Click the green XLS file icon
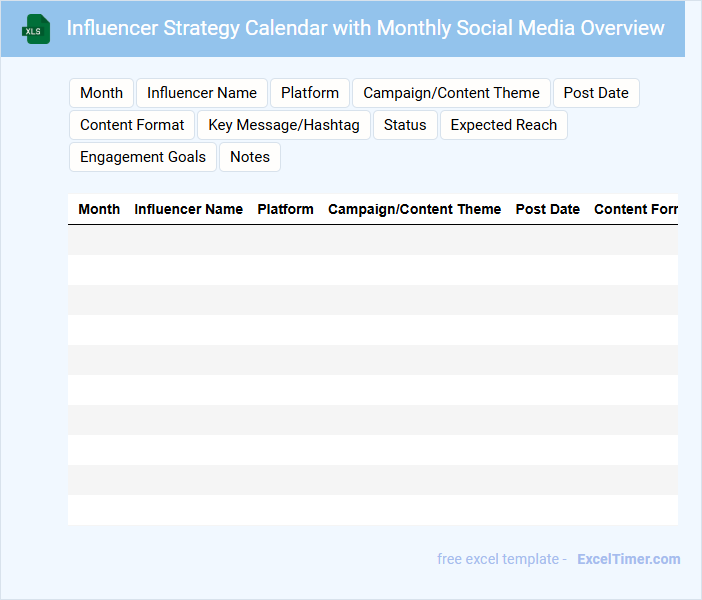Viewport: 702px width, 600px height. tap(37, 29)
